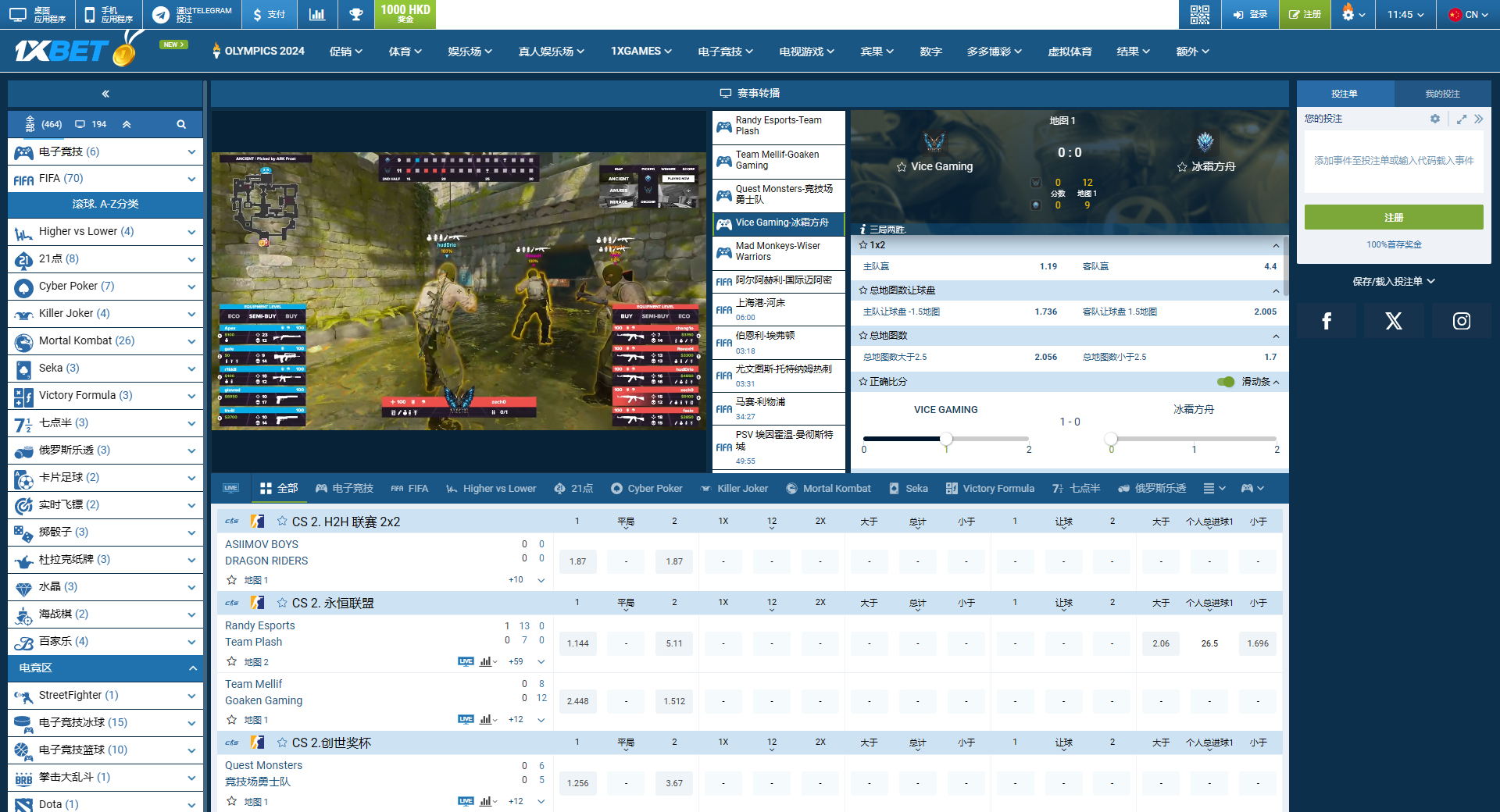Favorite the 总地图数让球盘 market star
The image size is (1500, 812).
tap(863, 290)
